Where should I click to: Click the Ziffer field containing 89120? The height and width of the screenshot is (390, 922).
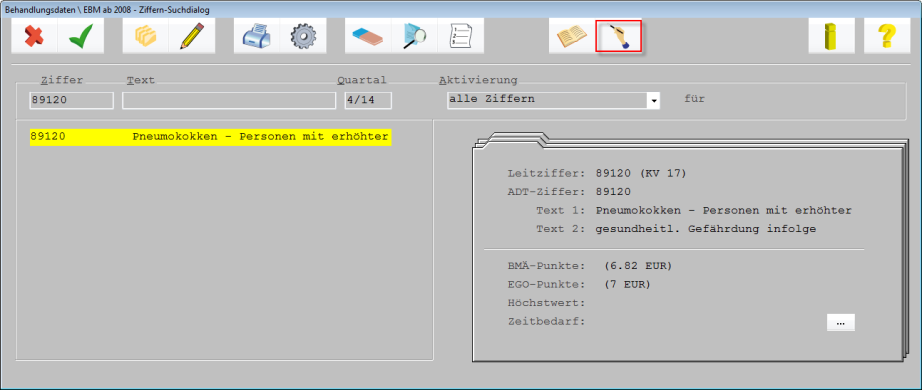(x=72, y=100)
